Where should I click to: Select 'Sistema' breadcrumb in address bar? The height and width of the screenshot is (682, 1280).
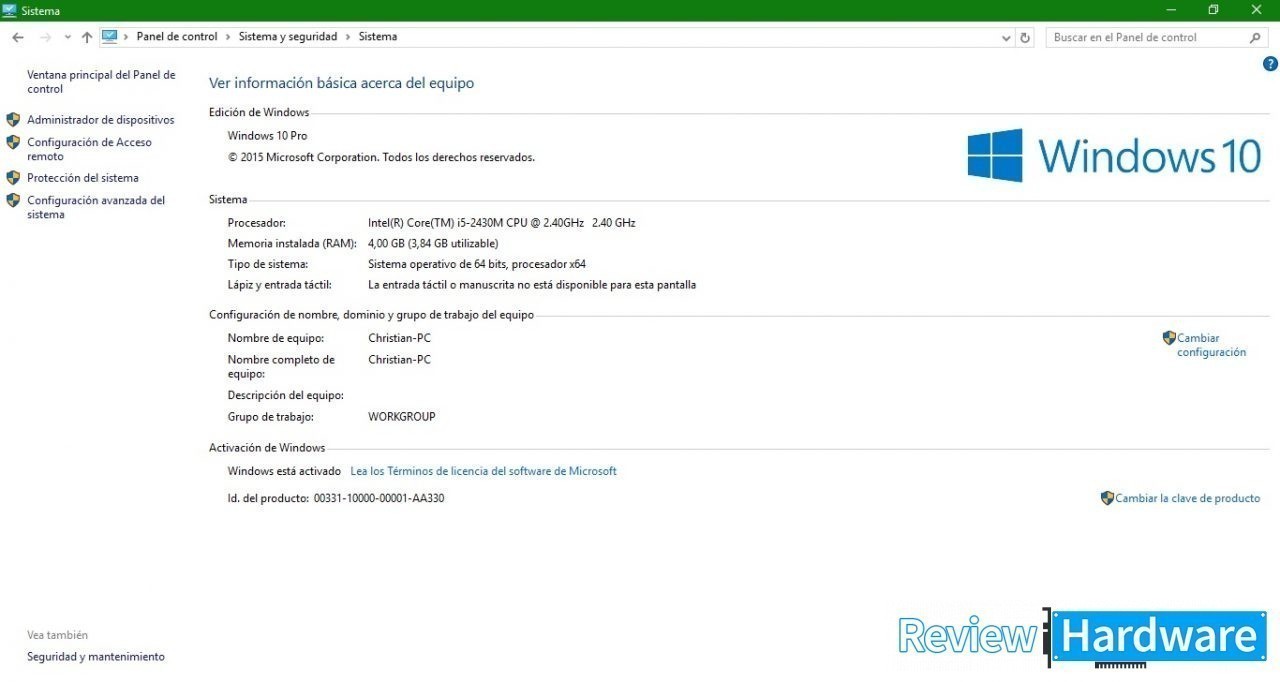coord(378,37)
